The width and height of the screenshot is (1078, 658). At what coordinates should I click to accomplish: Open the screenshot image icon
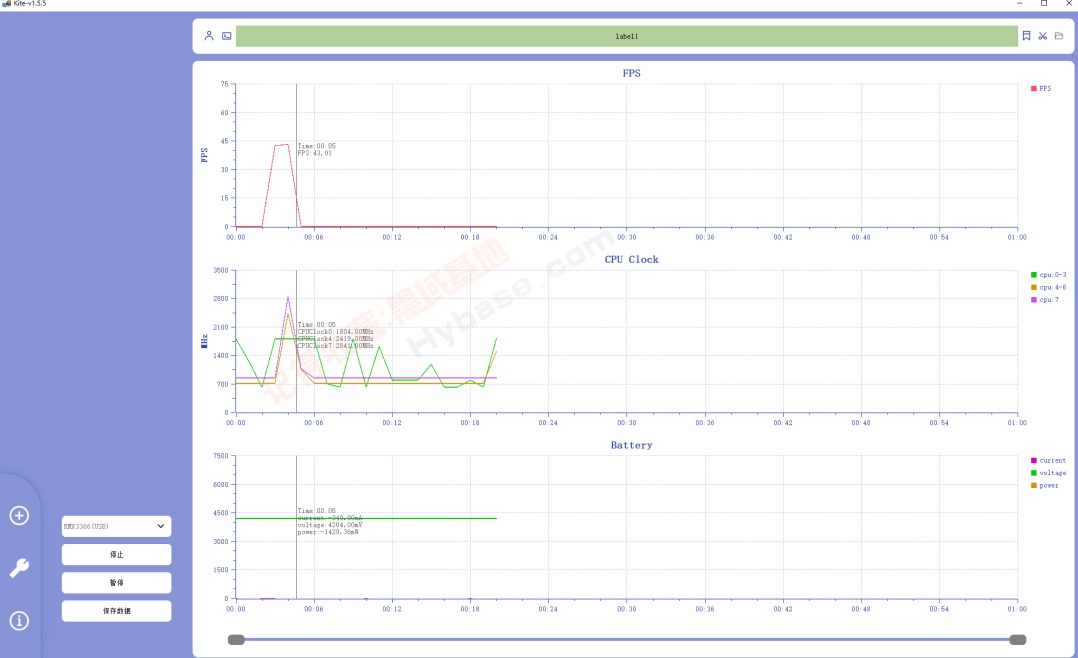tap(227, 36)
